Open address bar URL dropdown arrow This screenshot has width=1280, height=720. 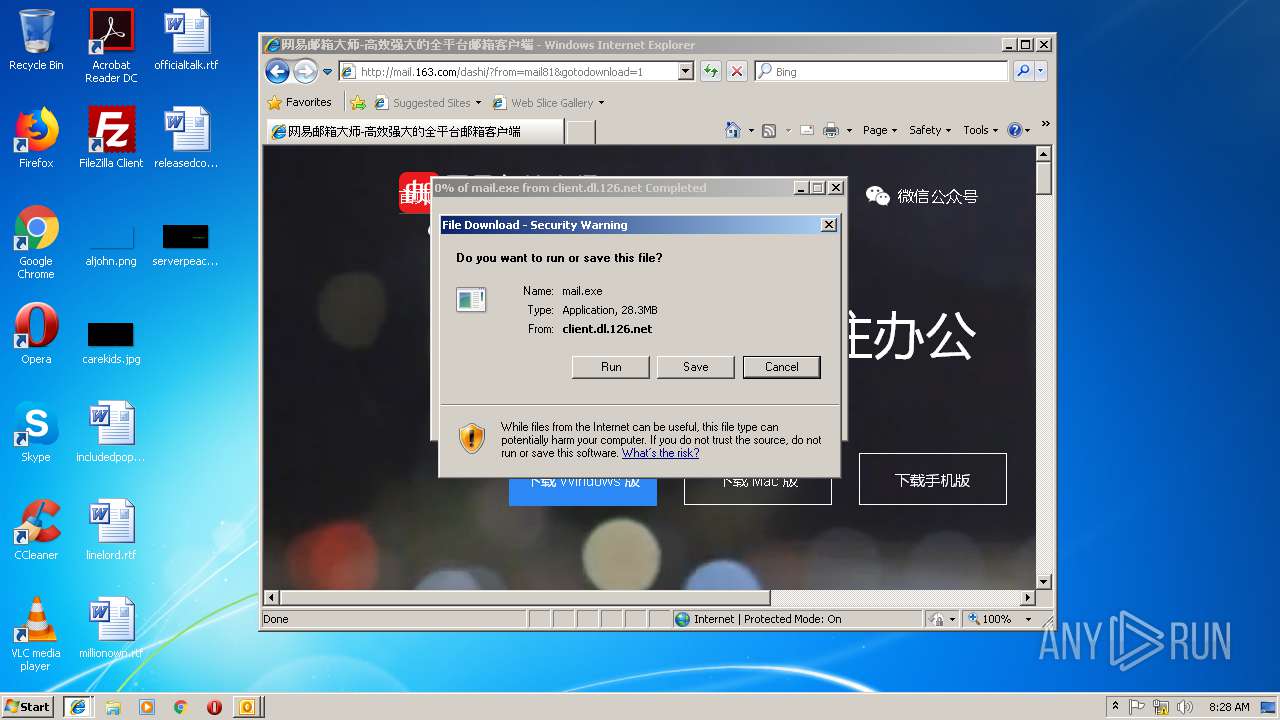685,71
